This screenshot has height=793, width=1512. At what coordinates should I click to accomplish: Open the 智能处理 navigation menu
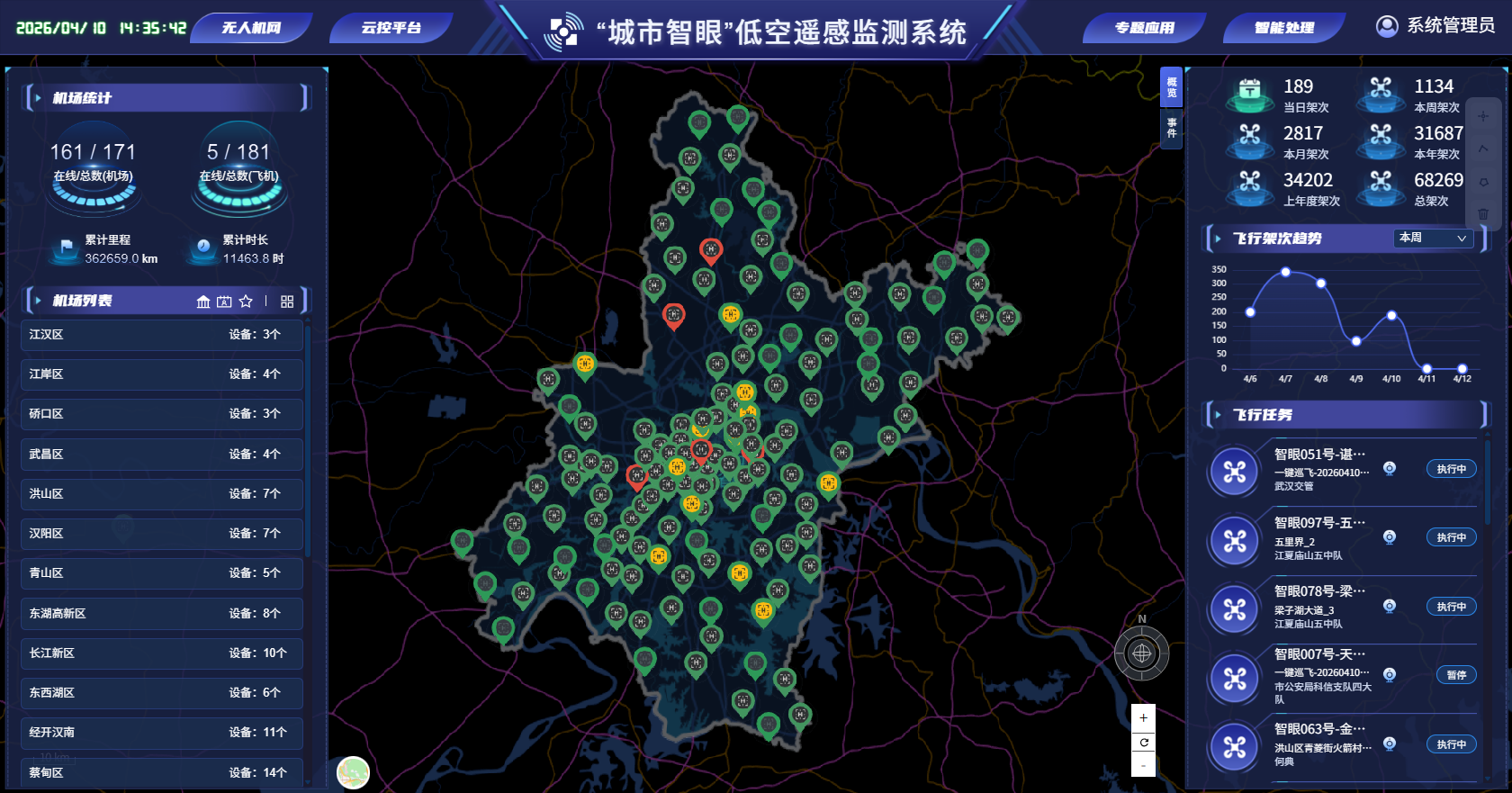coord(1284,28)
